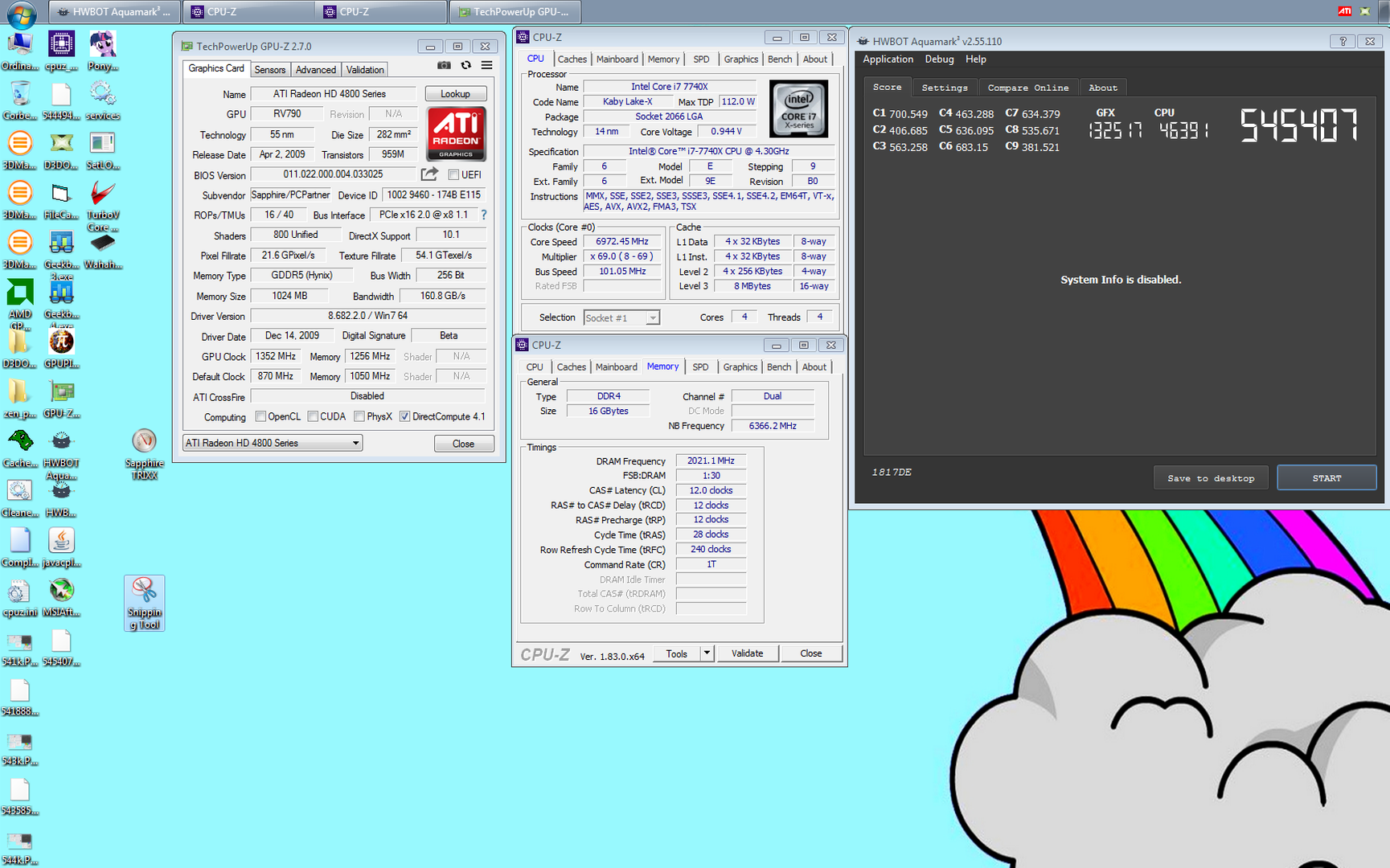Image resolution: width=1390 pixels, height=868 pixels.
Task: Open the MSI Afterburner desktop icon
Action: (61, 597)
